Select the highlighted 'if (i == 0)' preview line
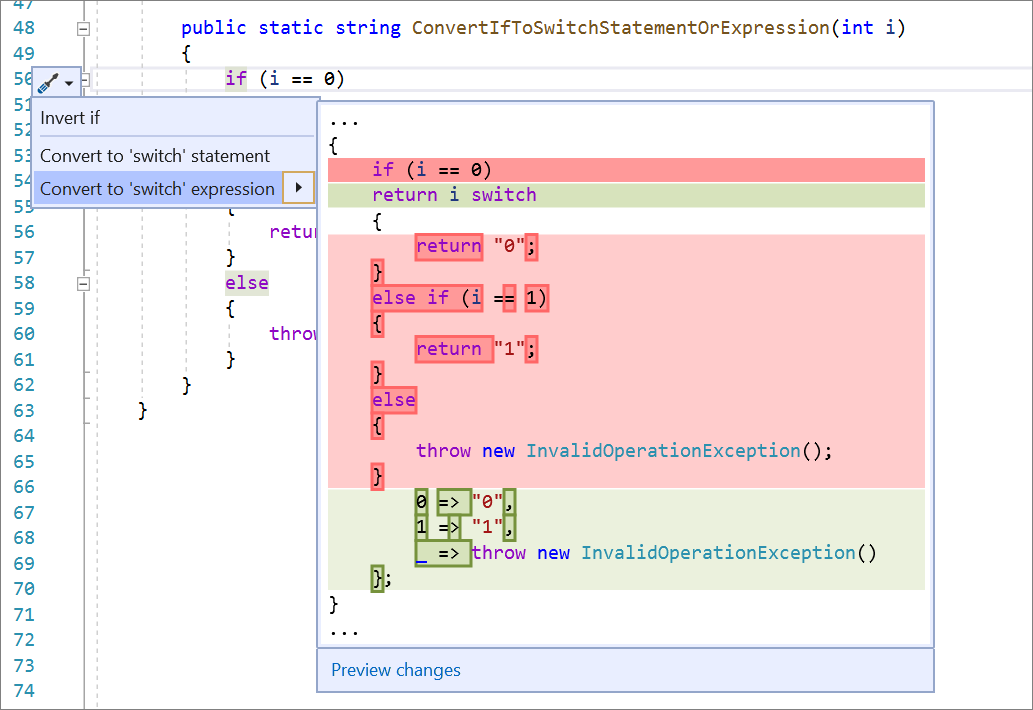This screenshot has width=1033, height=710. (x=430, y=169)
